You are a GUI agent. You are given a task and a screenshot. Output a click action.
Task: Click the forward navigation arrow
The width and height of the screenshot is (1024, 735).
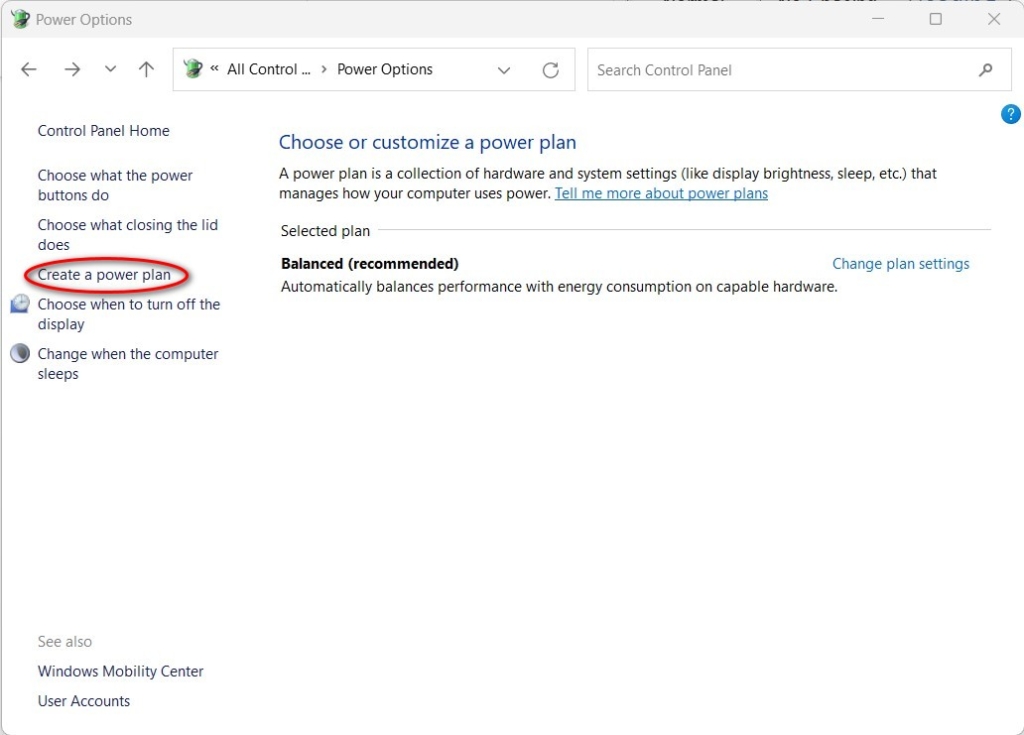click(x=72, y=69)
